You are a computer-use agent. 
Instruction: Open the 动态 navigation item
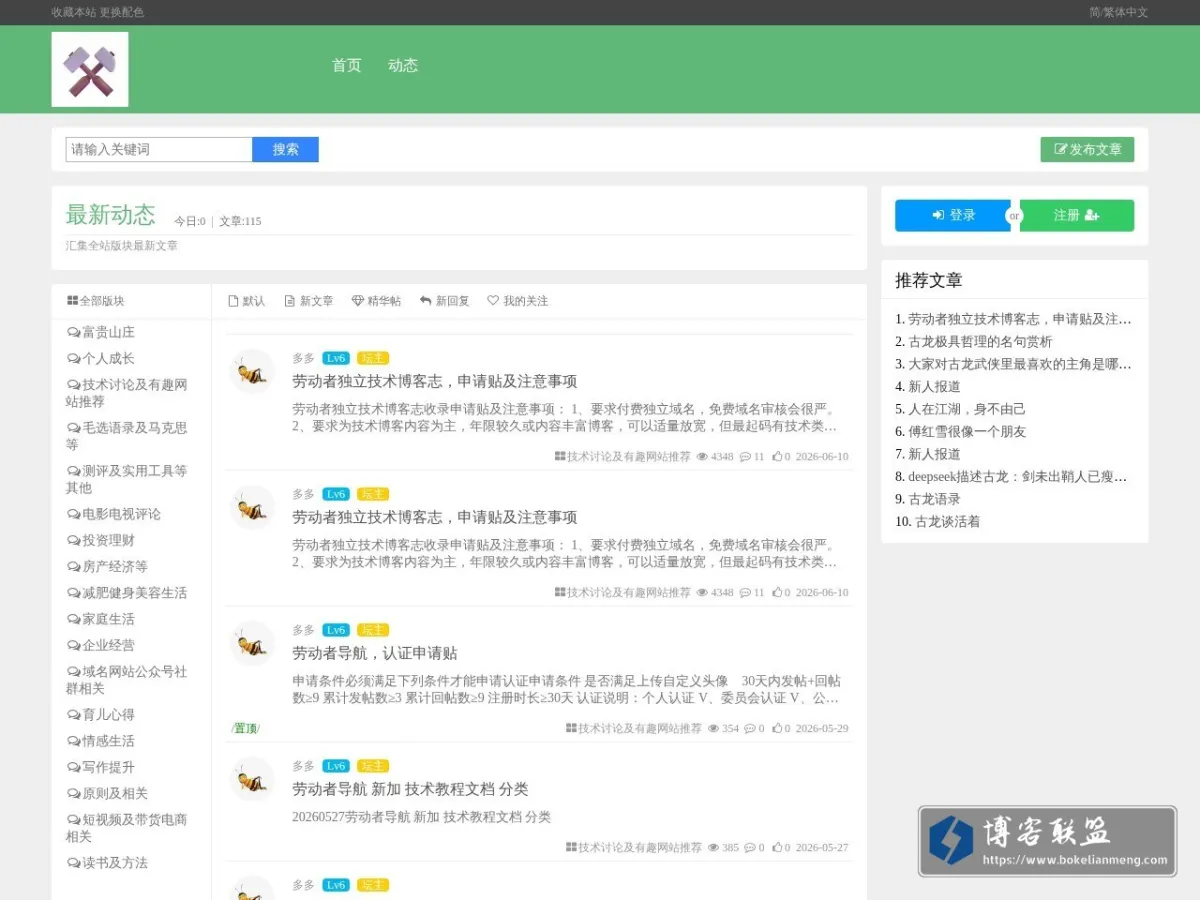coord(403,65)
